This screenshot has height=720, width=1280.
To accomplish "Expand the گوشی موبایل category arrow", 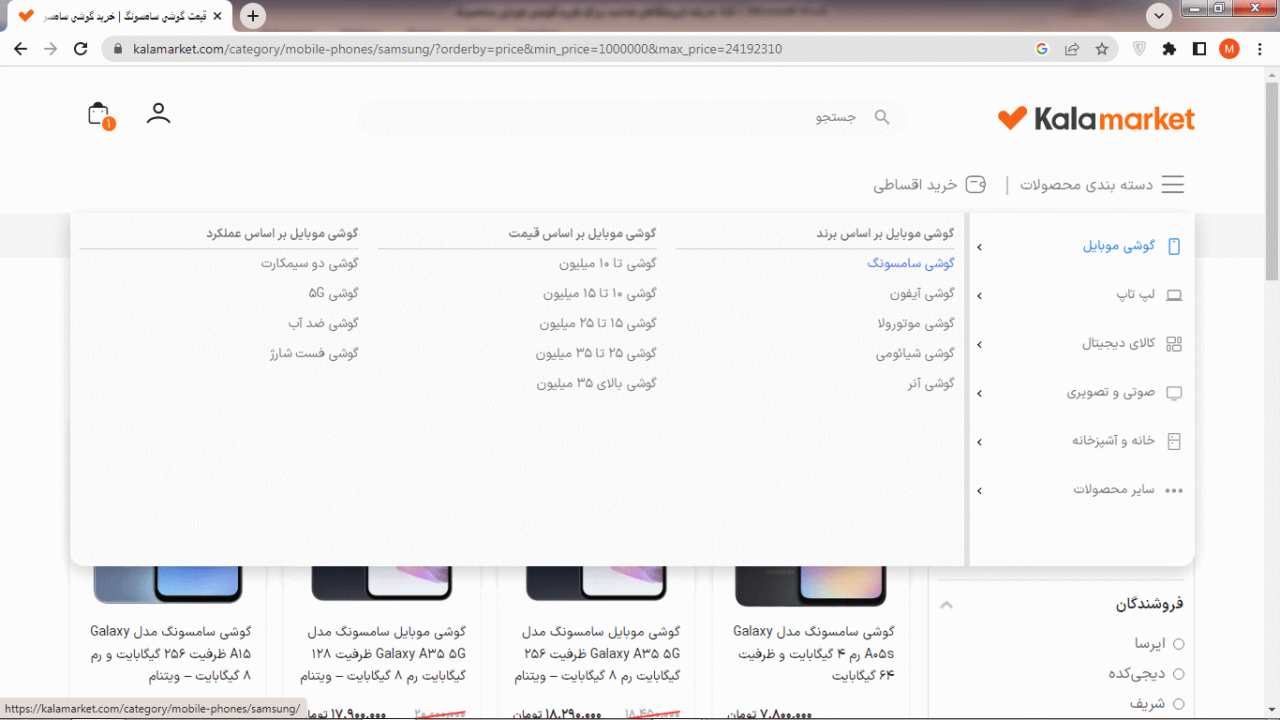I will [x=979, y=247].
